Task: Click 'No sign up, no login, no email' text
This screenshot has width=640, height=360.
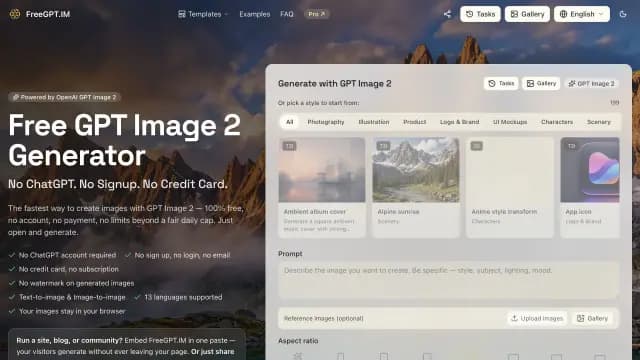Action: (182, 255)
